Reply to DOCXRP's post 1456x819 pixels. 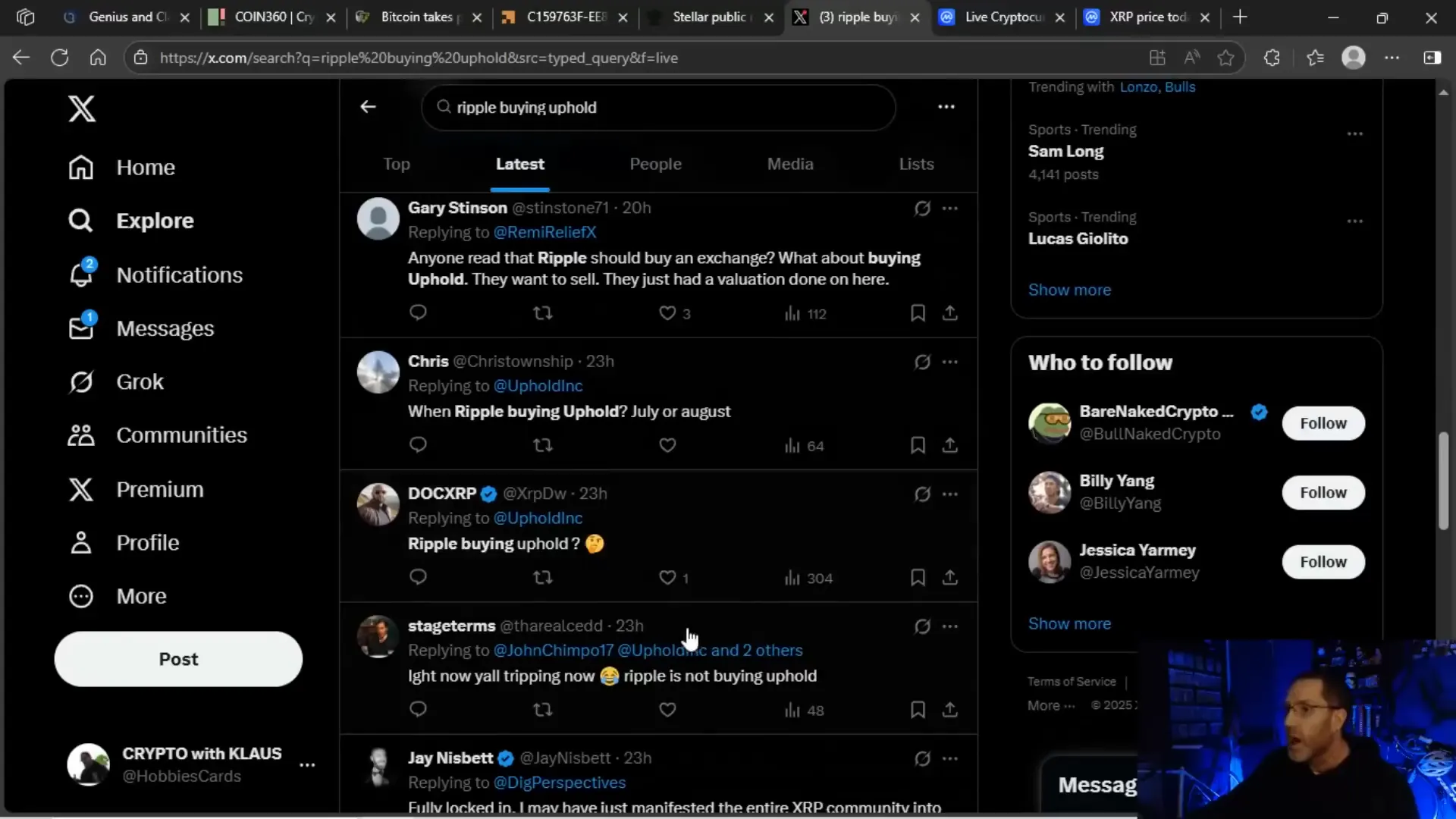pos(418,577)
